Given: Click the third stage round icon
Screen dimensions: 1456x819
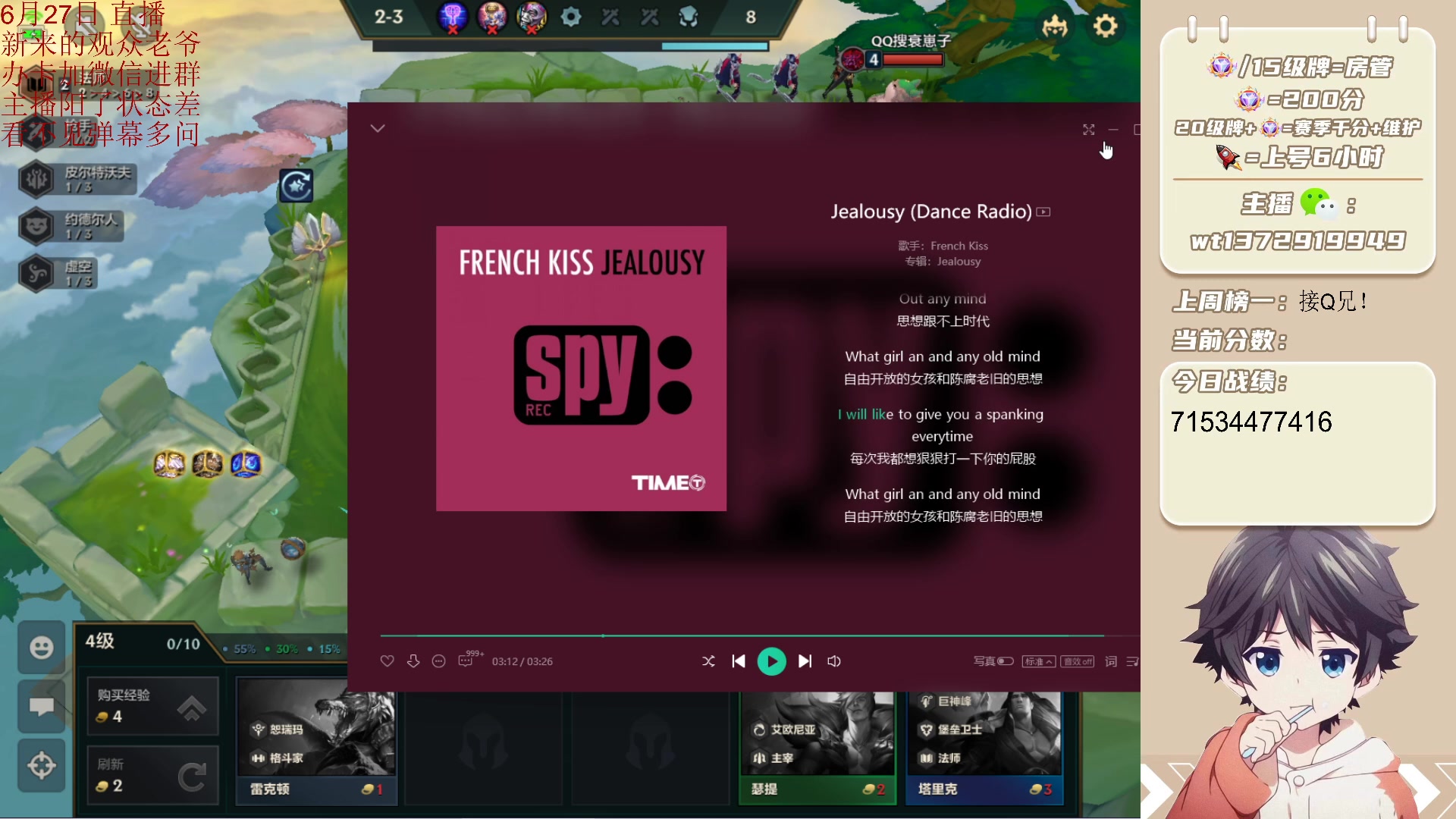Looking at the screenshot, I should point(532,17).
